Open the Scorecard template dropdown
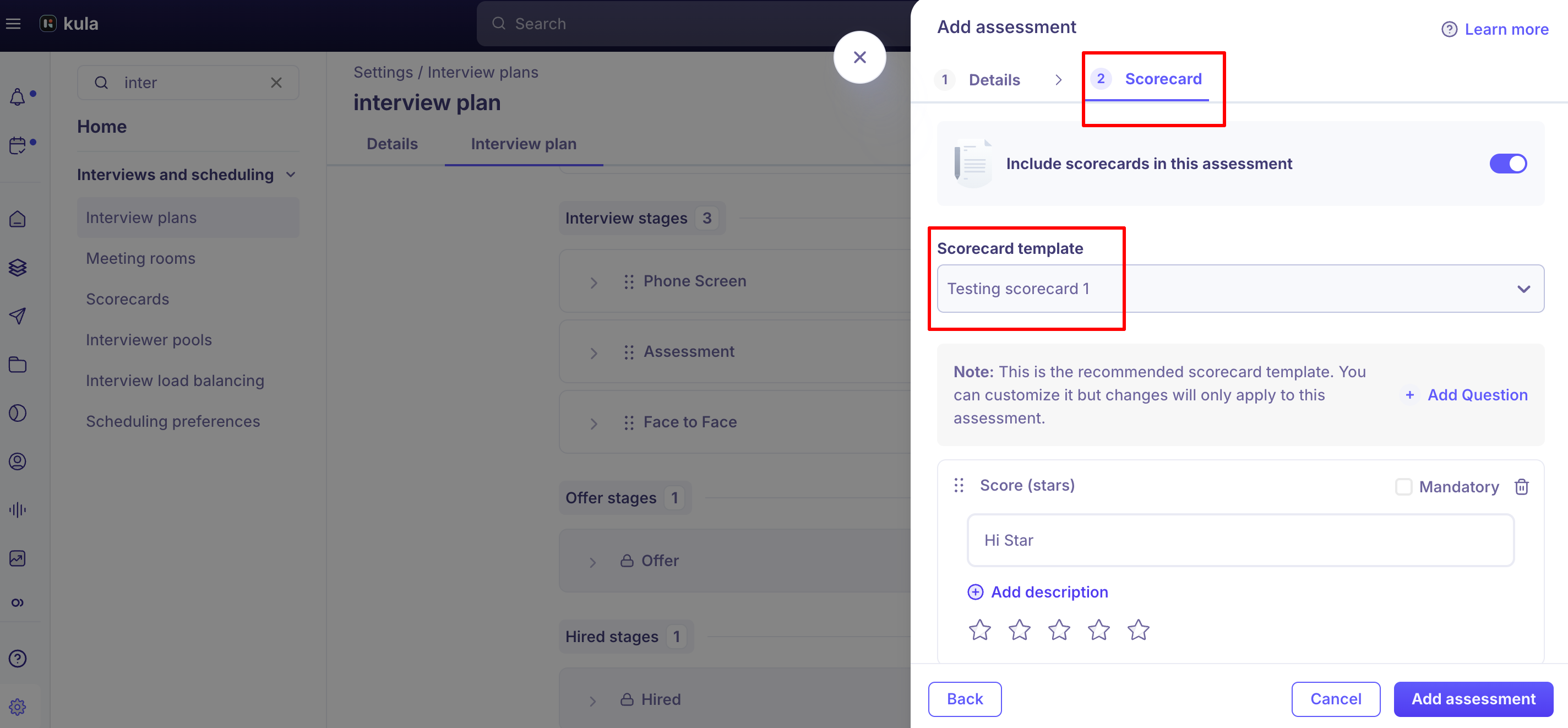 1240,289
